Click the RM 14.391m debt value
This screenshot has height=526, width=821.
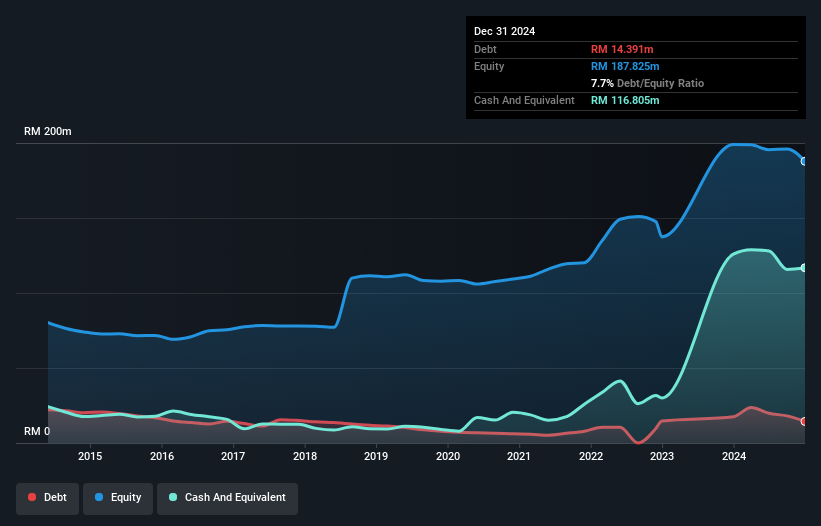point(622,49)
